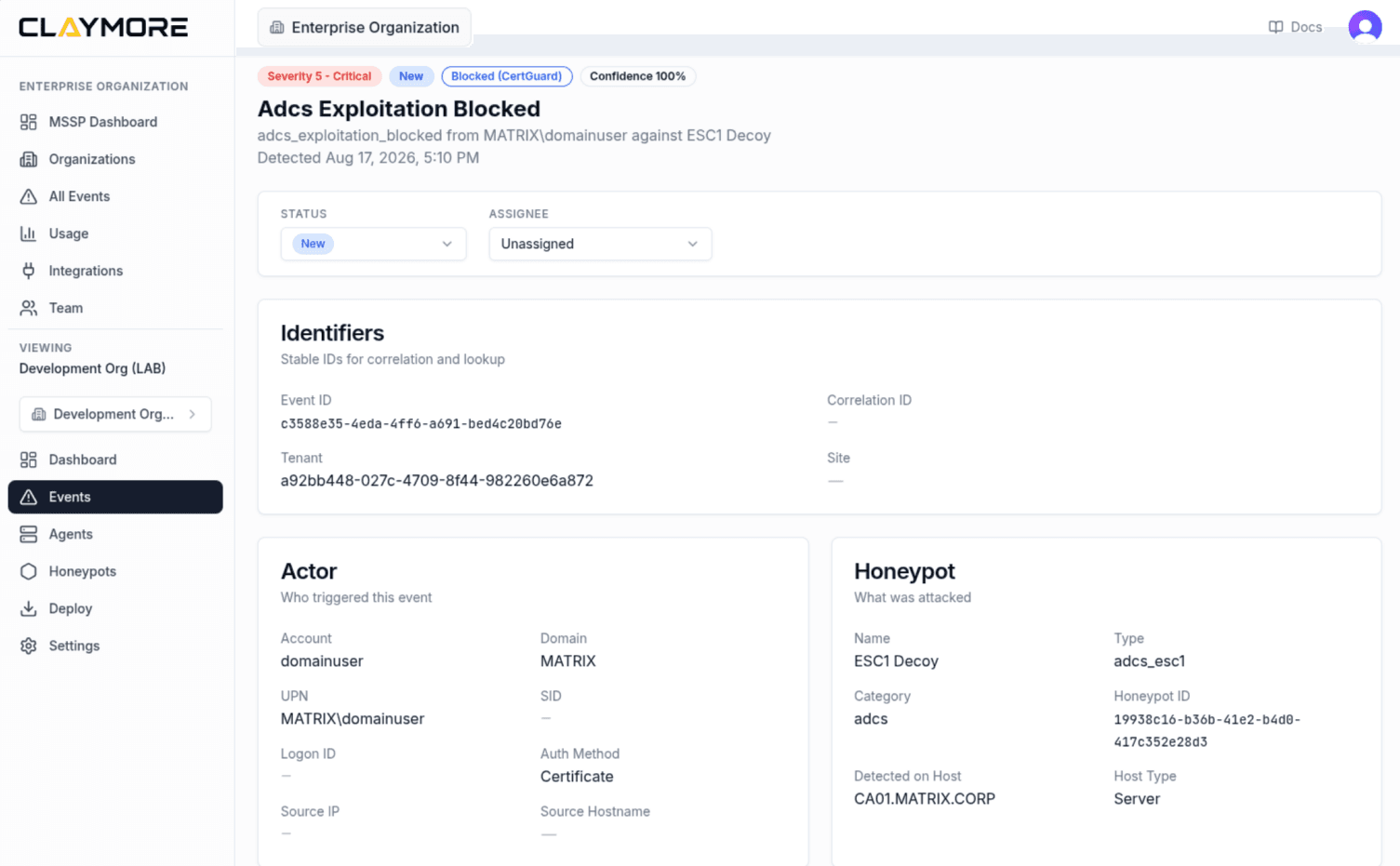
Task: Click the MSSP Dashboard grid icon
Action: click(x=29, y=122)
